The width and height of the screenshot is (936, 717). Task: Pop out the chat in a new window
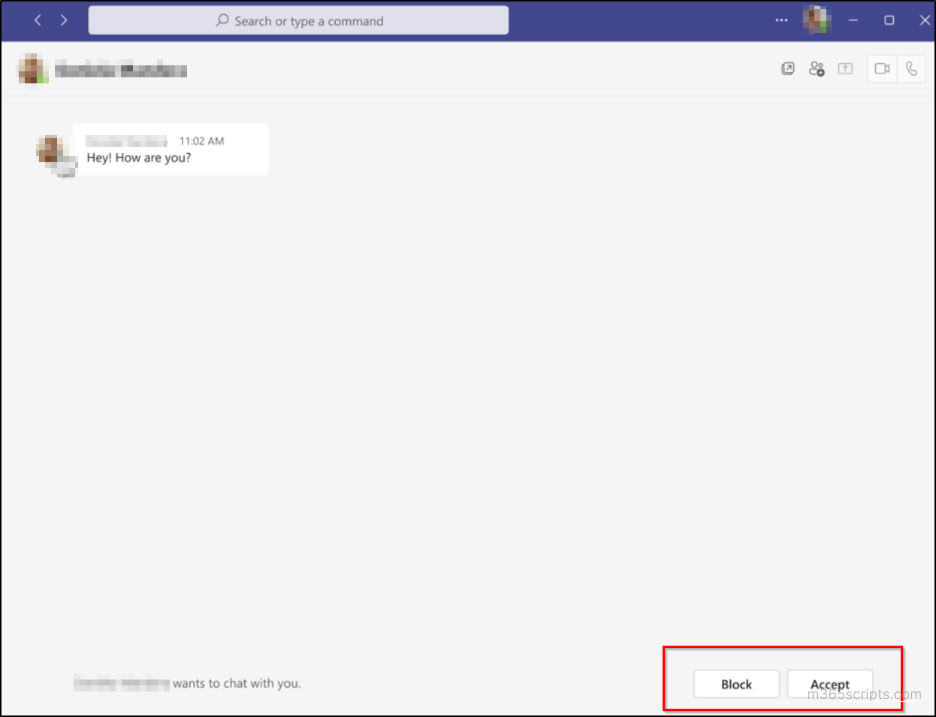[788, 69]
